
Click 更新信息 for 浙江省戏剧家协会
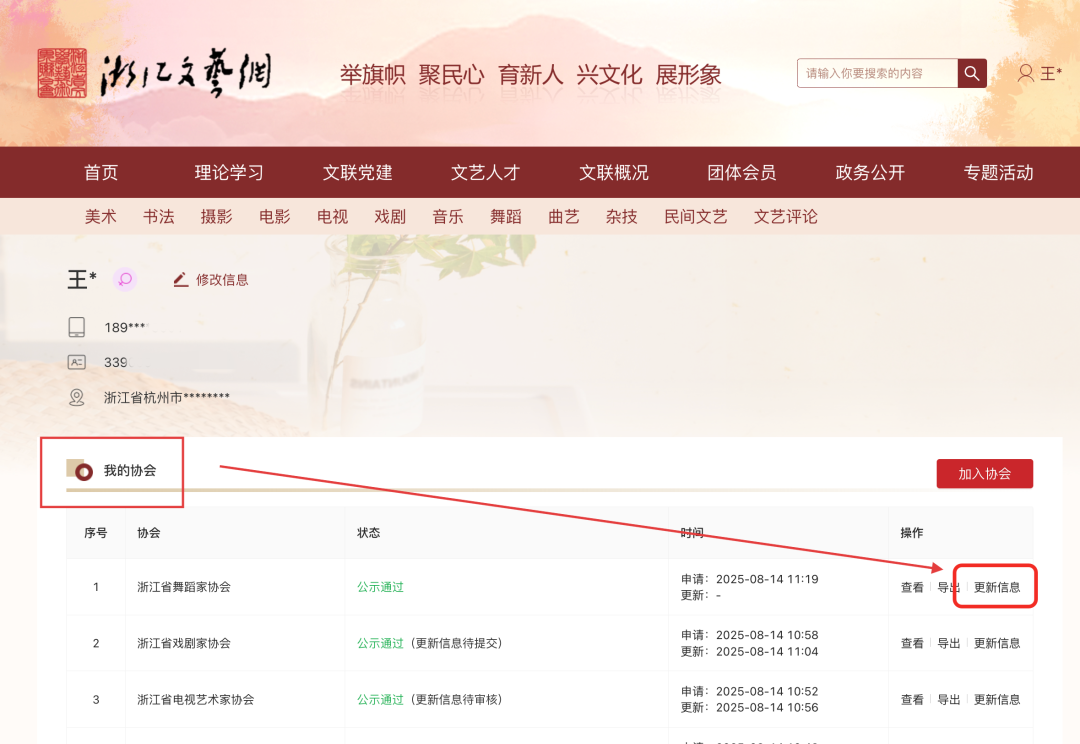click(997, 643)
